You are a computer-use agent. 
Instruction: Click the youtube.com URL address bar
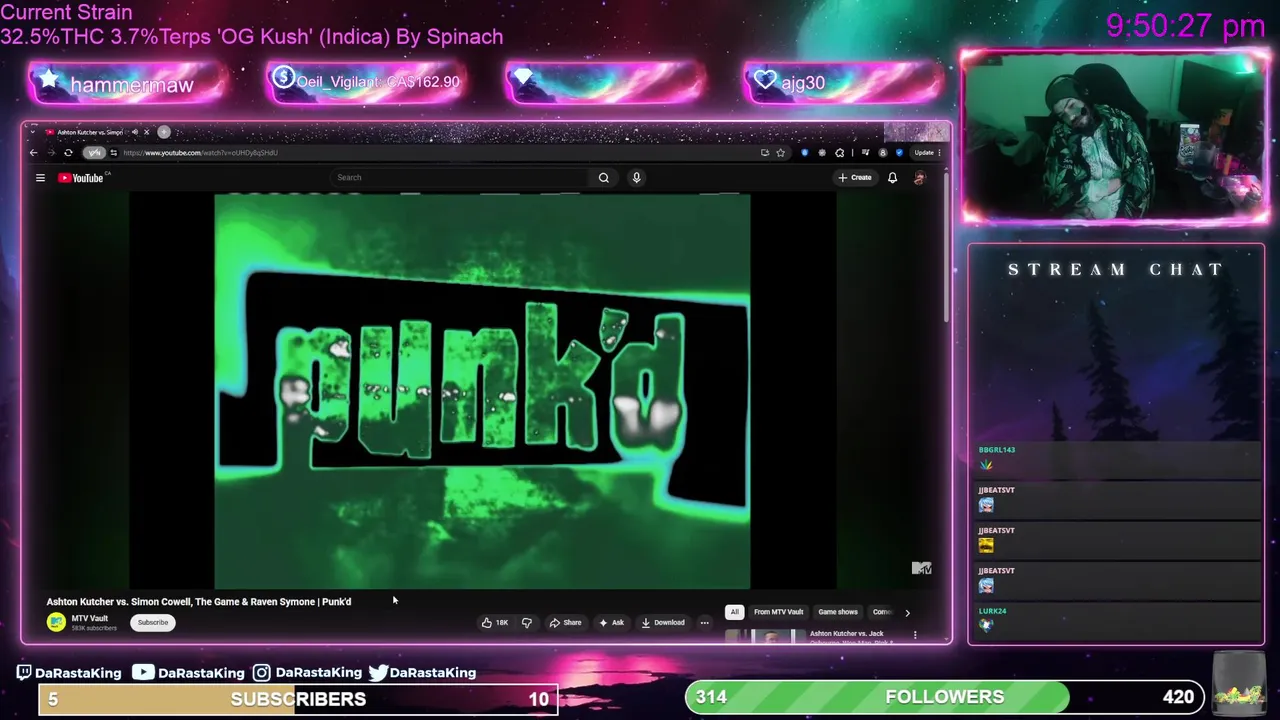tap(430, 153)
